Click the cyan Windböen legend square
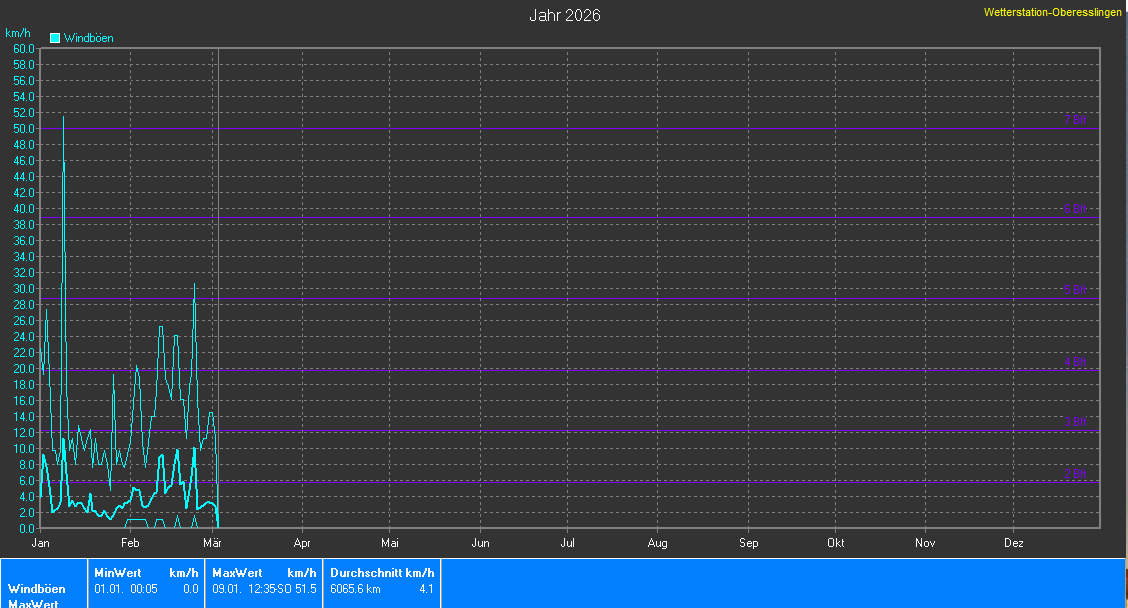Image resolution: width=1128 pixels, height=608 pixels. [55, 38]
